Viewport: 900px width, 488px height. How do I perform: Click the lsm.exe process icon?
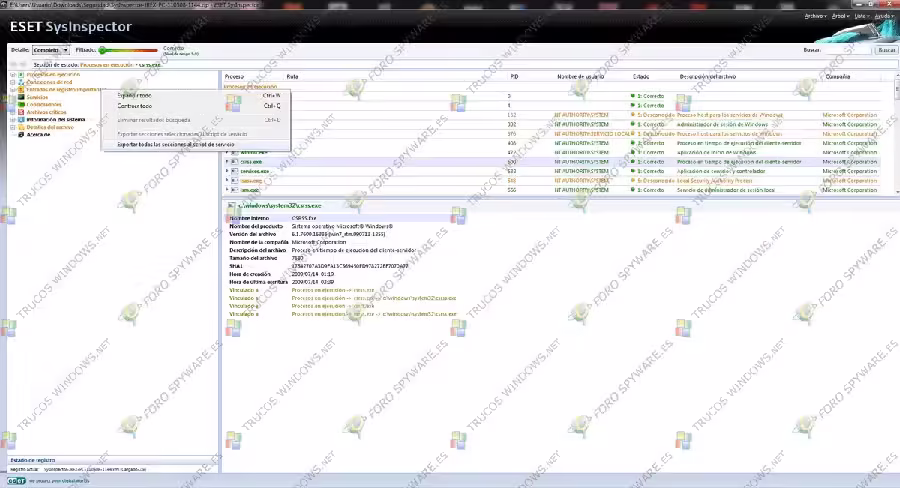tap(235, 189)
